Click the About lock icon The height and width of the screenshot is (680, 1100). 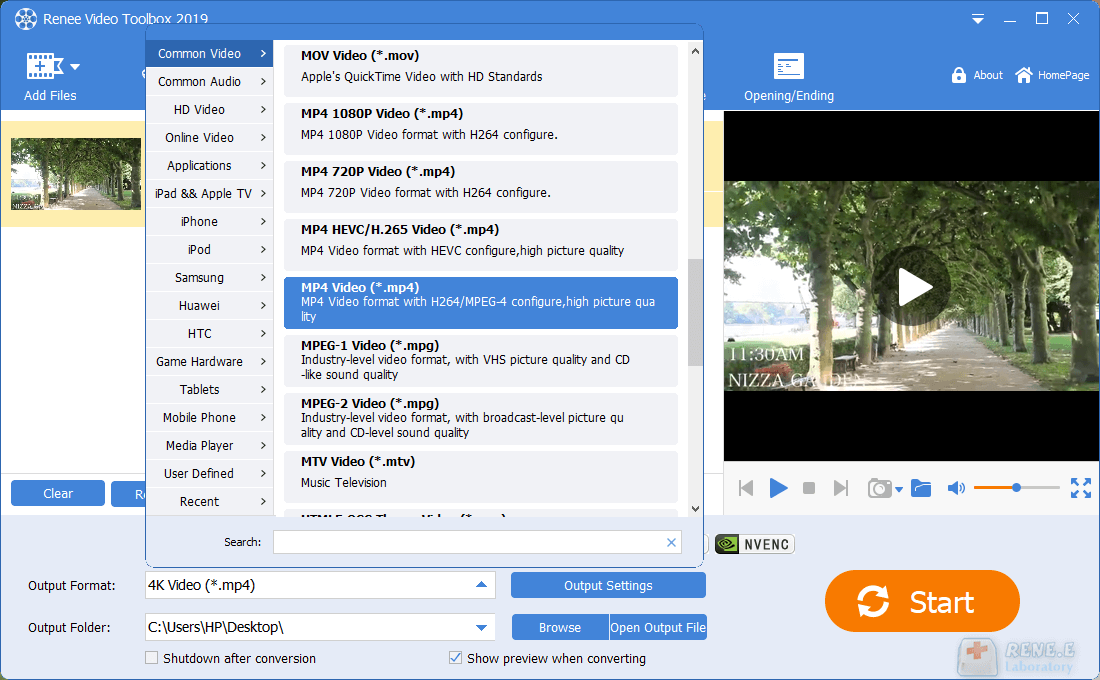click(x=958, y=75)
